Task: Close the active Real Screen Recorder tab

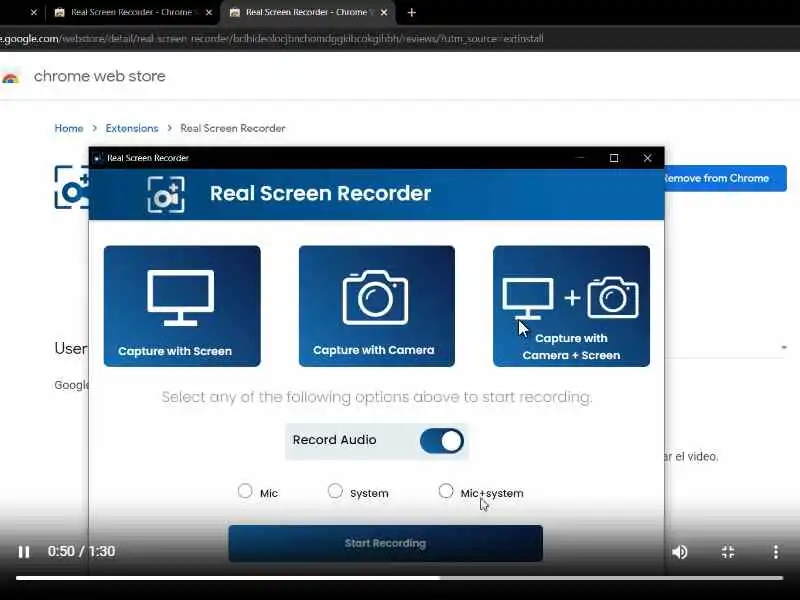Action: tap(384, 12)
